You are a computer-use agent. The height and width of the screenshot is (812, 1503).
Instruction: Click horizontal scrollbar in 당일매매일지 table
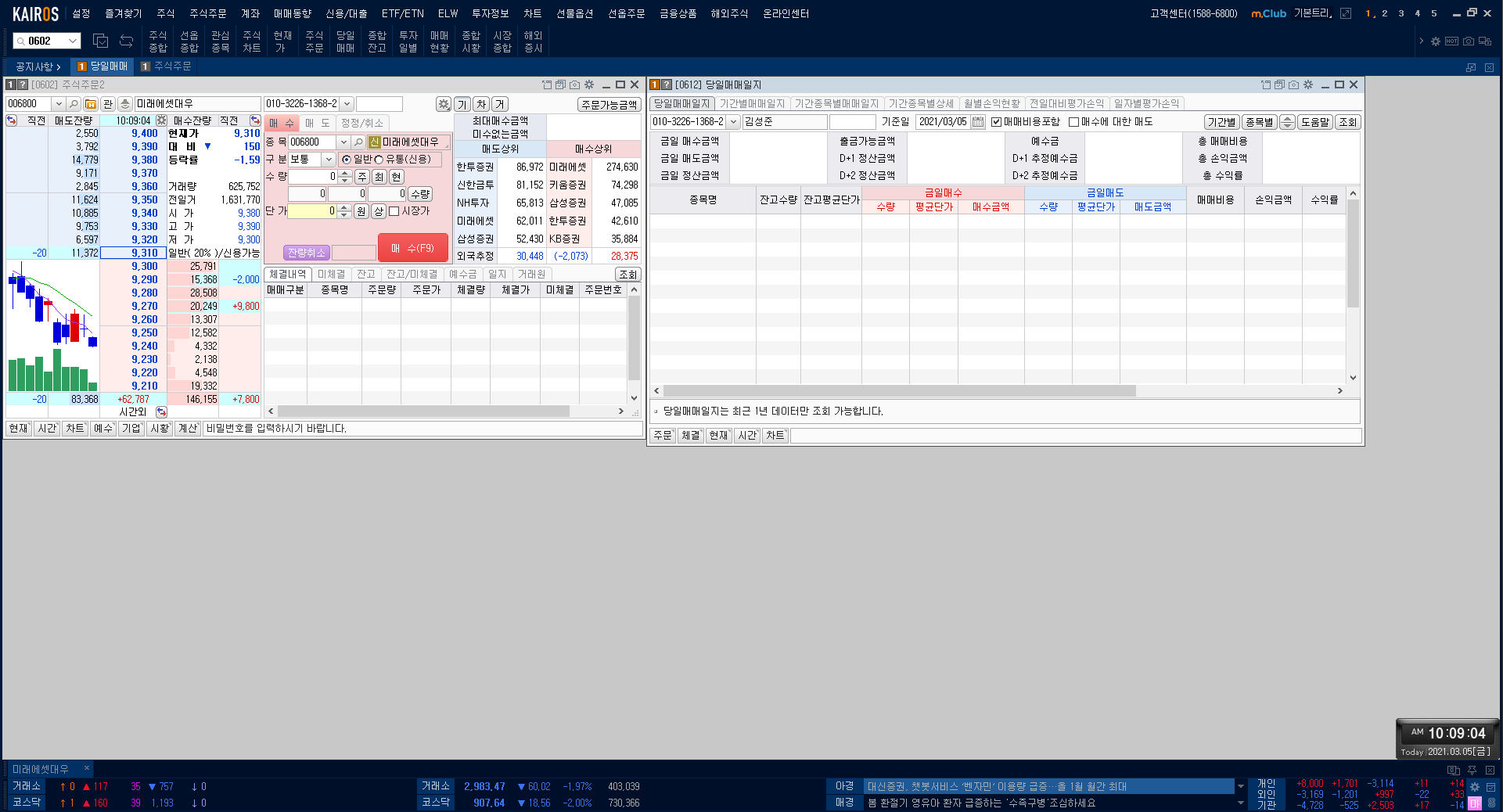coord(900,390)
